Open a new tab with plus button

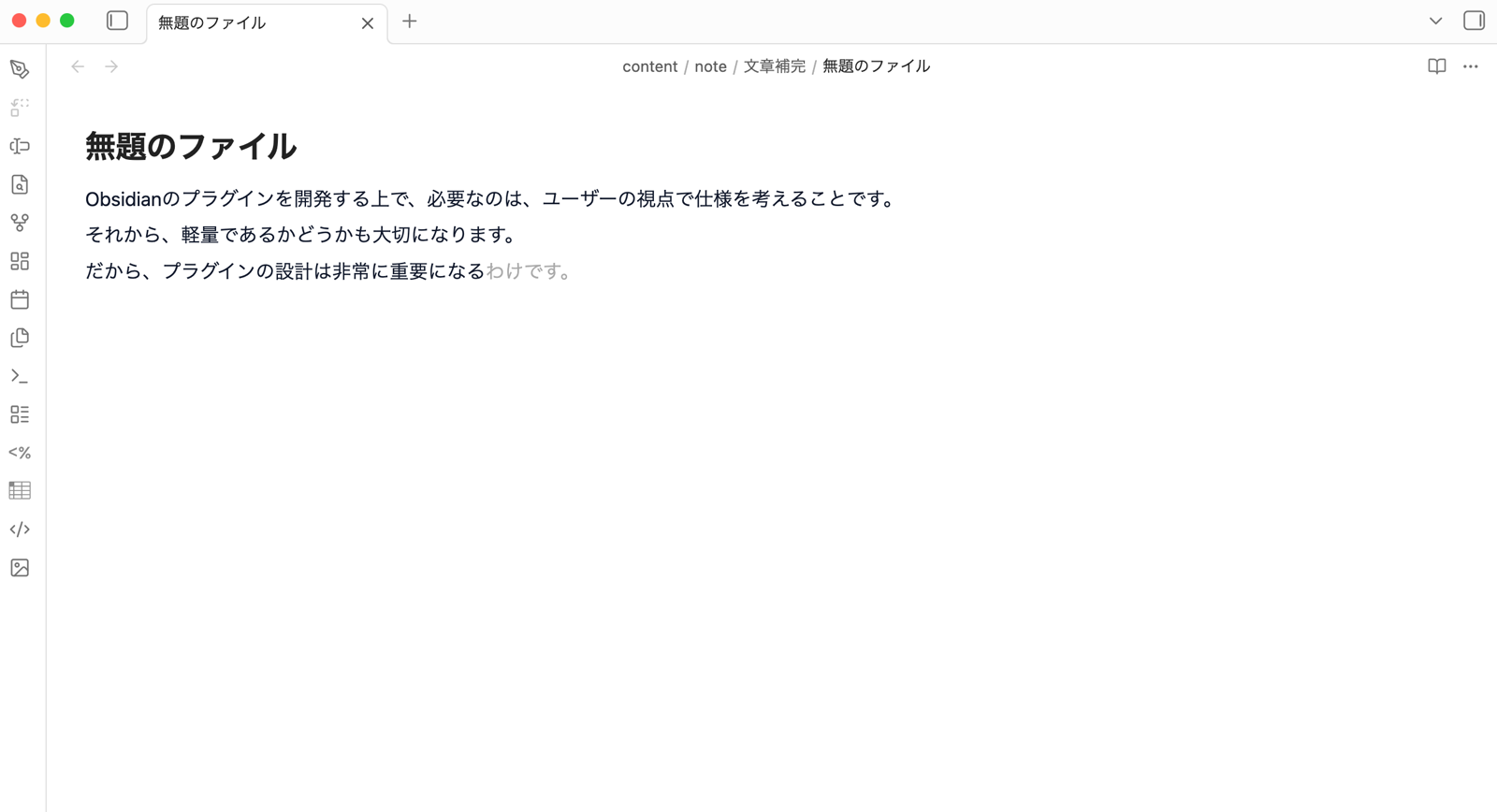click(x=410, y=22)
